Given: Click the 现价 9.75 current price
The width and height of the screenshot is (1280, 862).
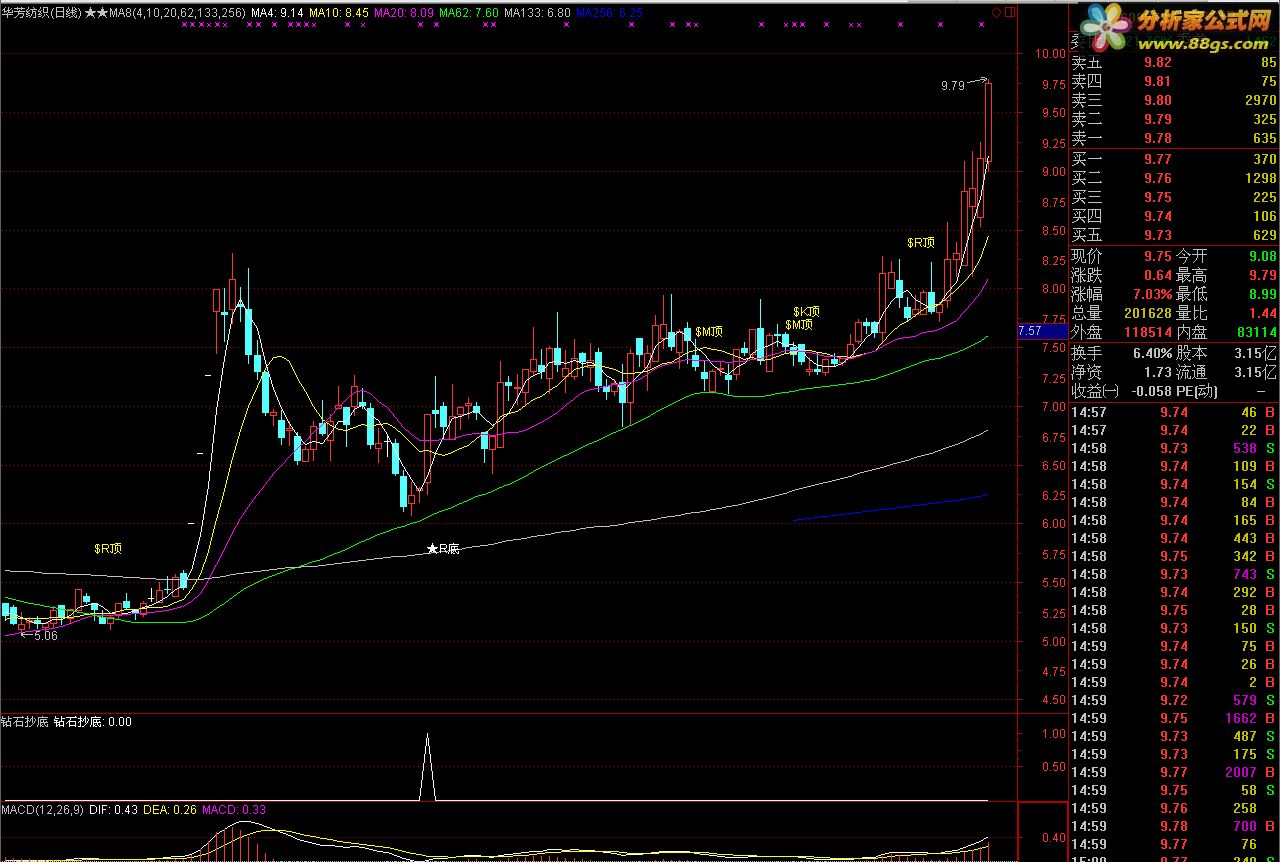Looking at the screenshot, I should [x=1158, y=256].
